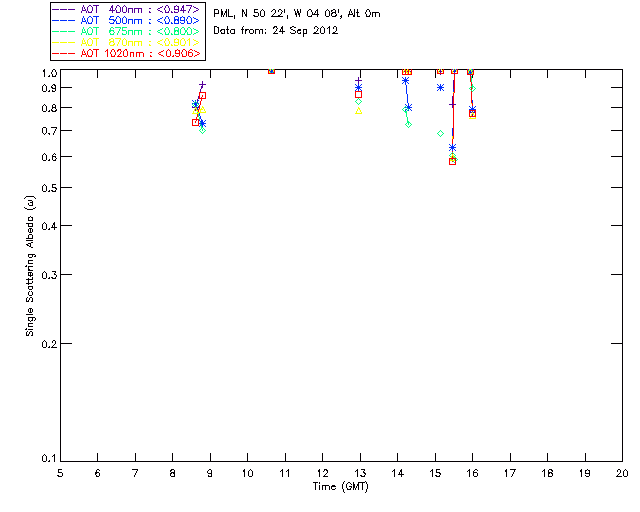Viewport: 640px width, 512px height.
Task: Click the x-axis tick label '19'
Action: pos(585,473)
